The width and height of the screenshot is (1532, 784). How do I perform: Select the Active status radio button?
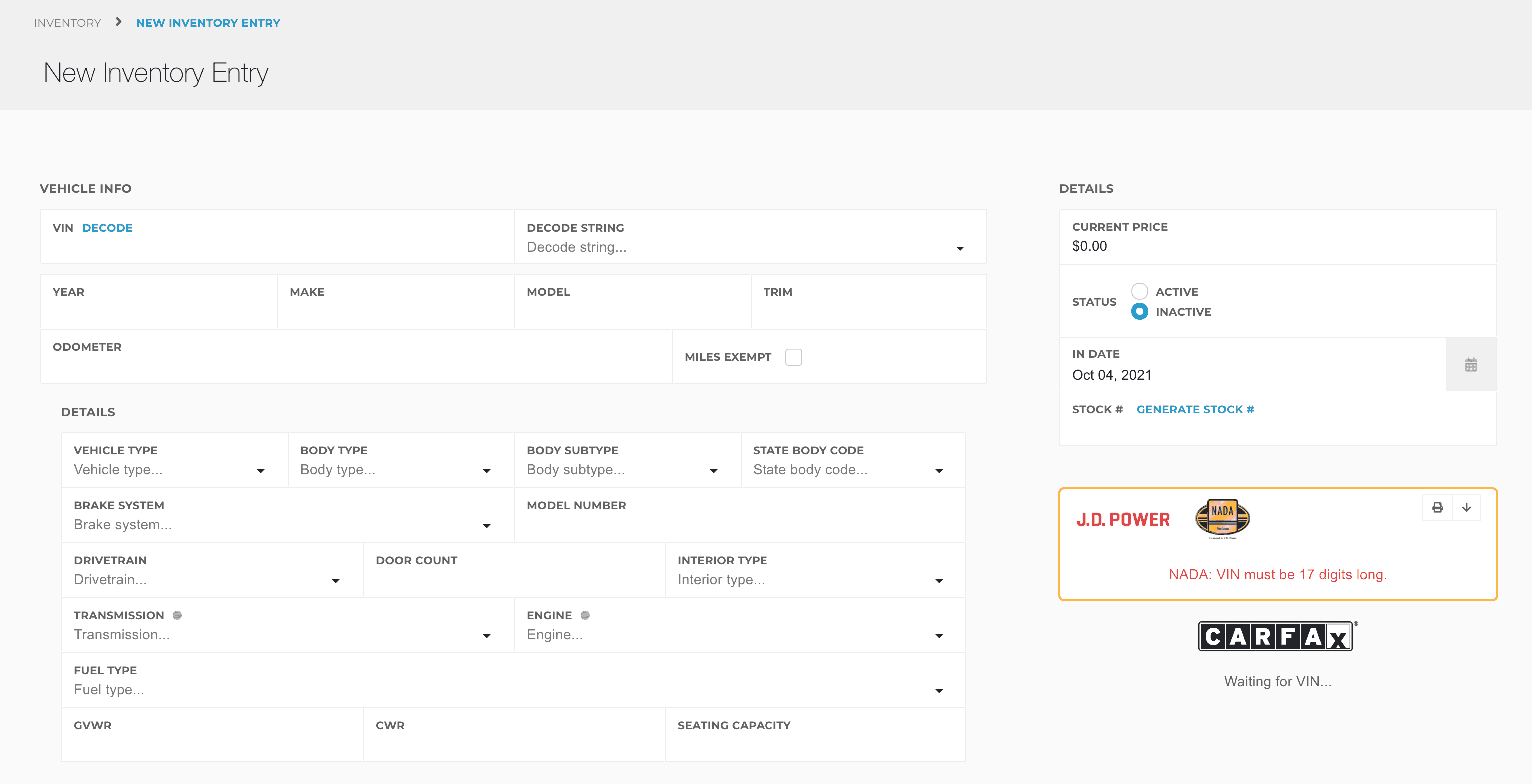1139,291
